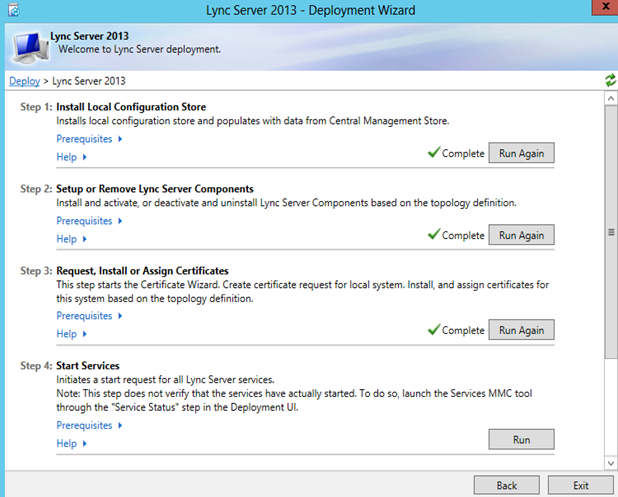Screen dimensions: 618x497
Task: Expand Prerequisites under Step 3
Action: pyautogui.click(x=89, y=316)
